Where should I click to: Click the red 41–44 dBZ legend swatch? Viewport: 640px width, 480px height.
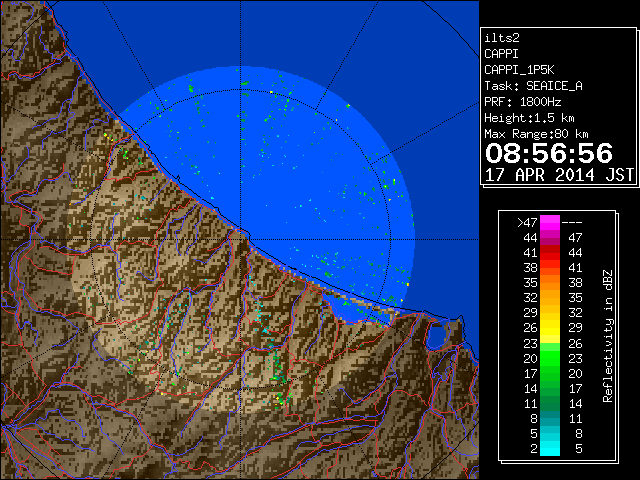(550, 253)
